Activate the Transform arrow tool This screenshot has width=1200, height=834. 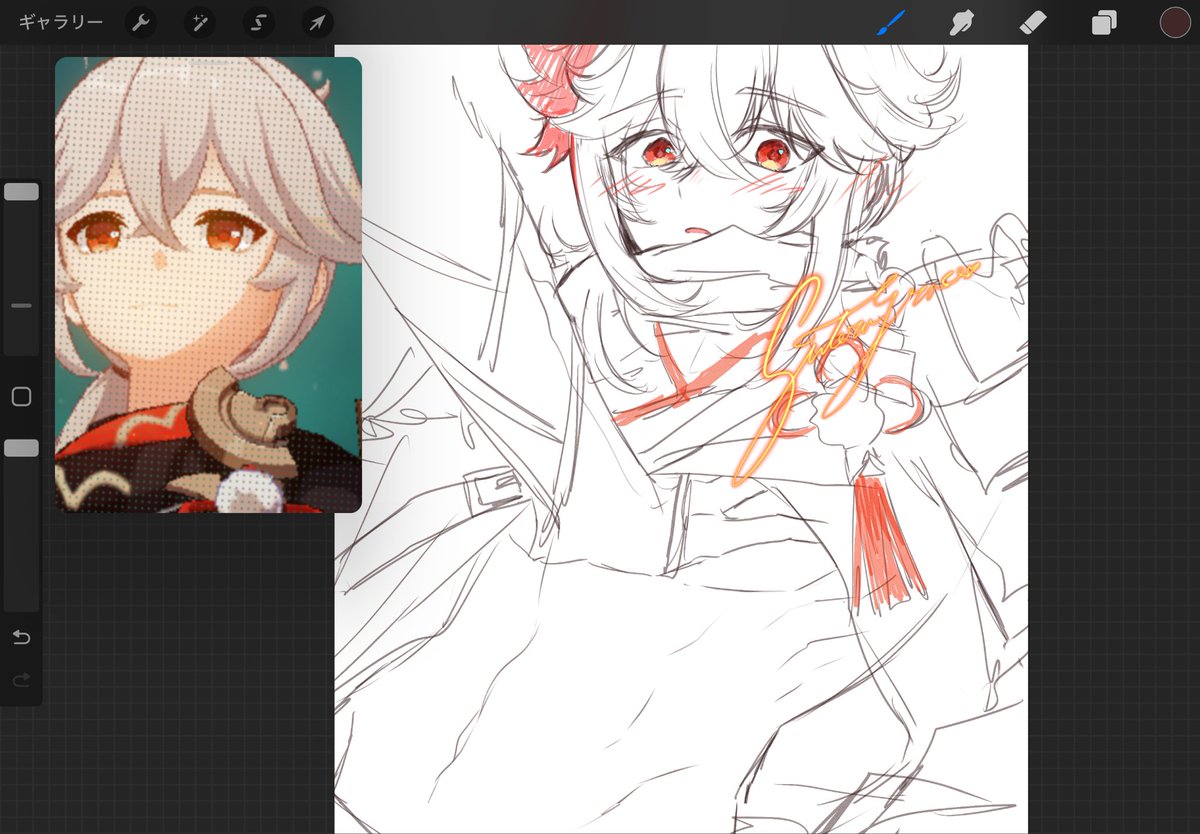[x=318, y=22]
